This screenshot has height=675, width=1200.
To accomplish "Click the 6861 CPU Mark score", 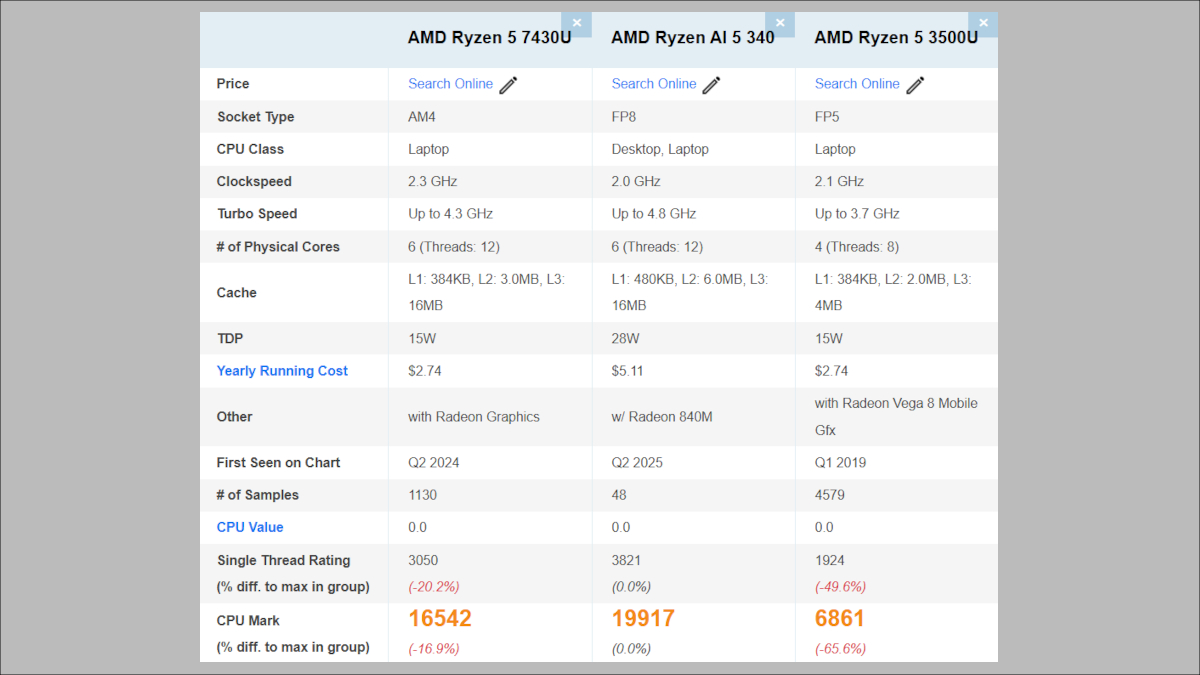I will pyautogui.click(x=839, y=619).
